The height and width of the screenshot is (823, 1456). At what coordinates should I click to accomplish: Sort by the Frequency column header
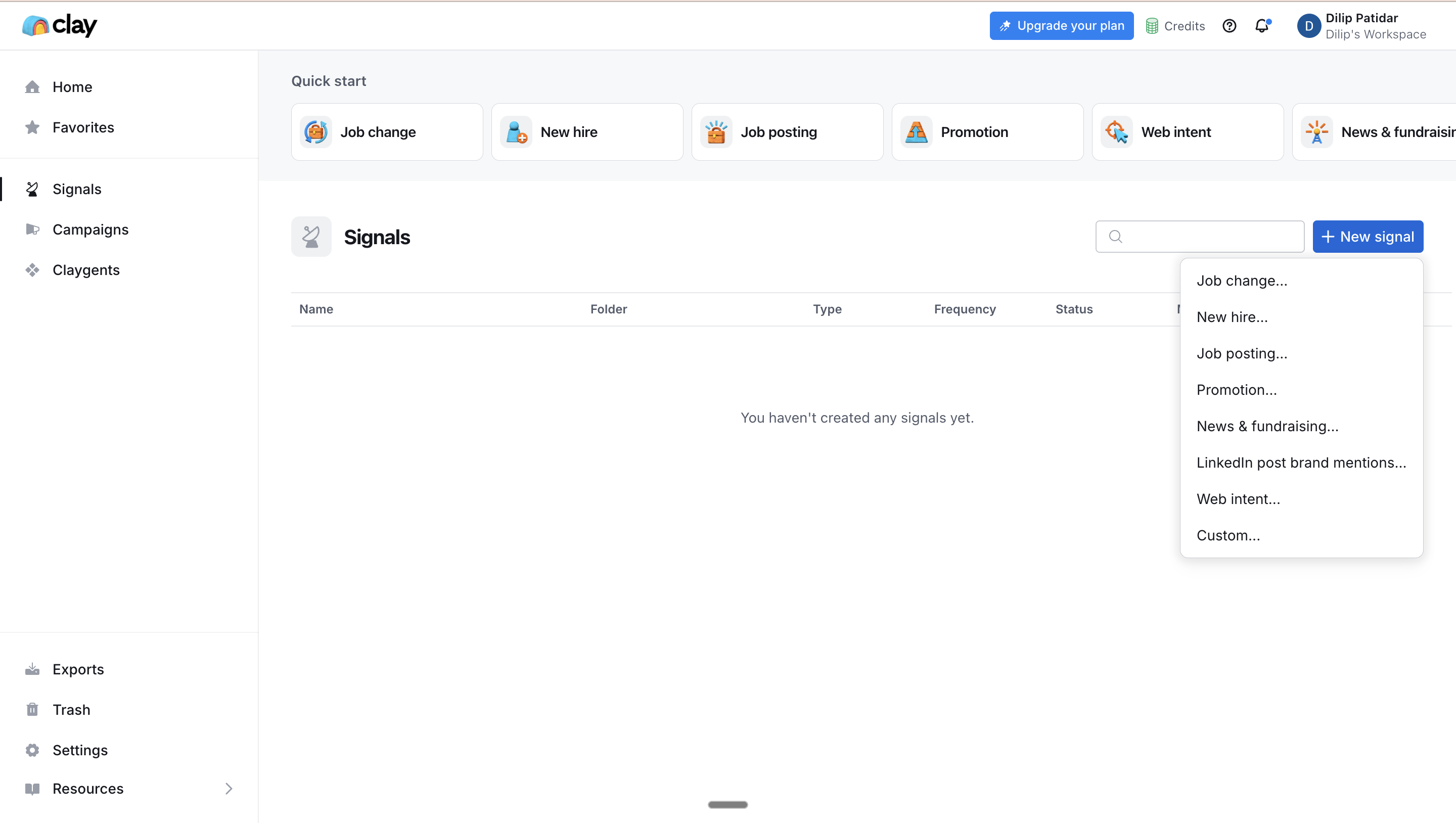964,309
